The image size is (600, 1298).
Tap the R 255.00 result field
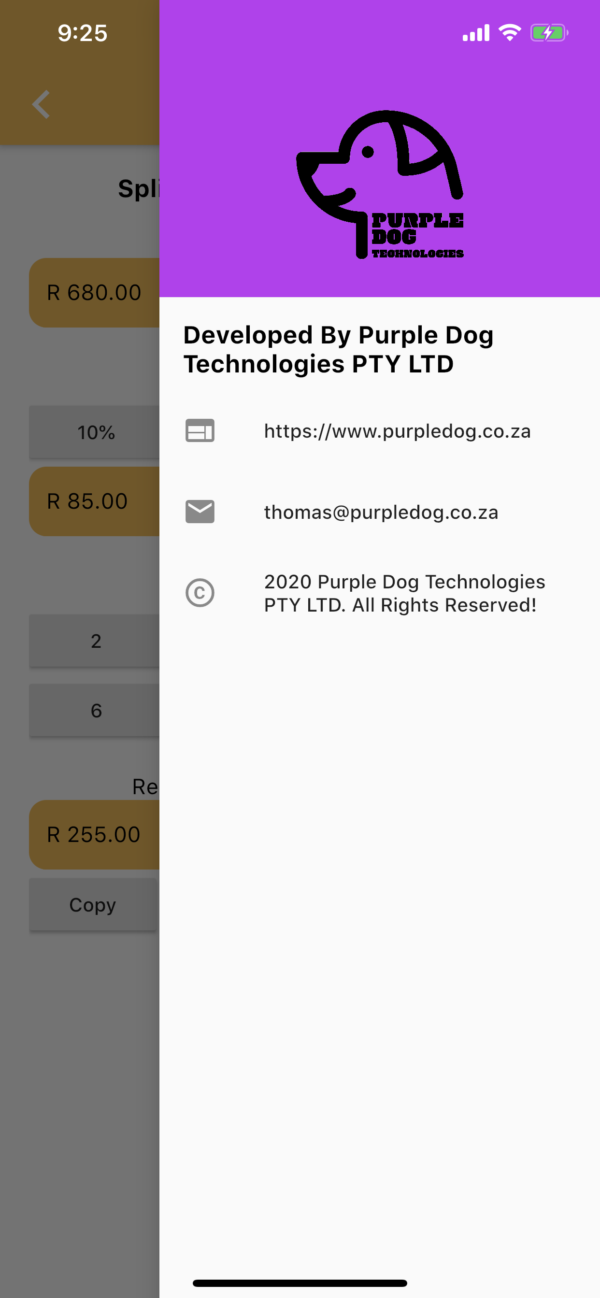coord(95,834)
